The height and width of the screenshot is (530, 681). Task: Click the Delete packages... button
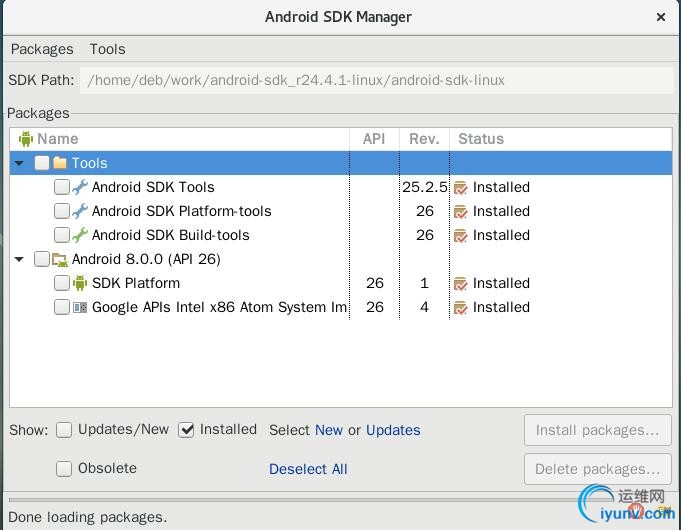[598, 469]
